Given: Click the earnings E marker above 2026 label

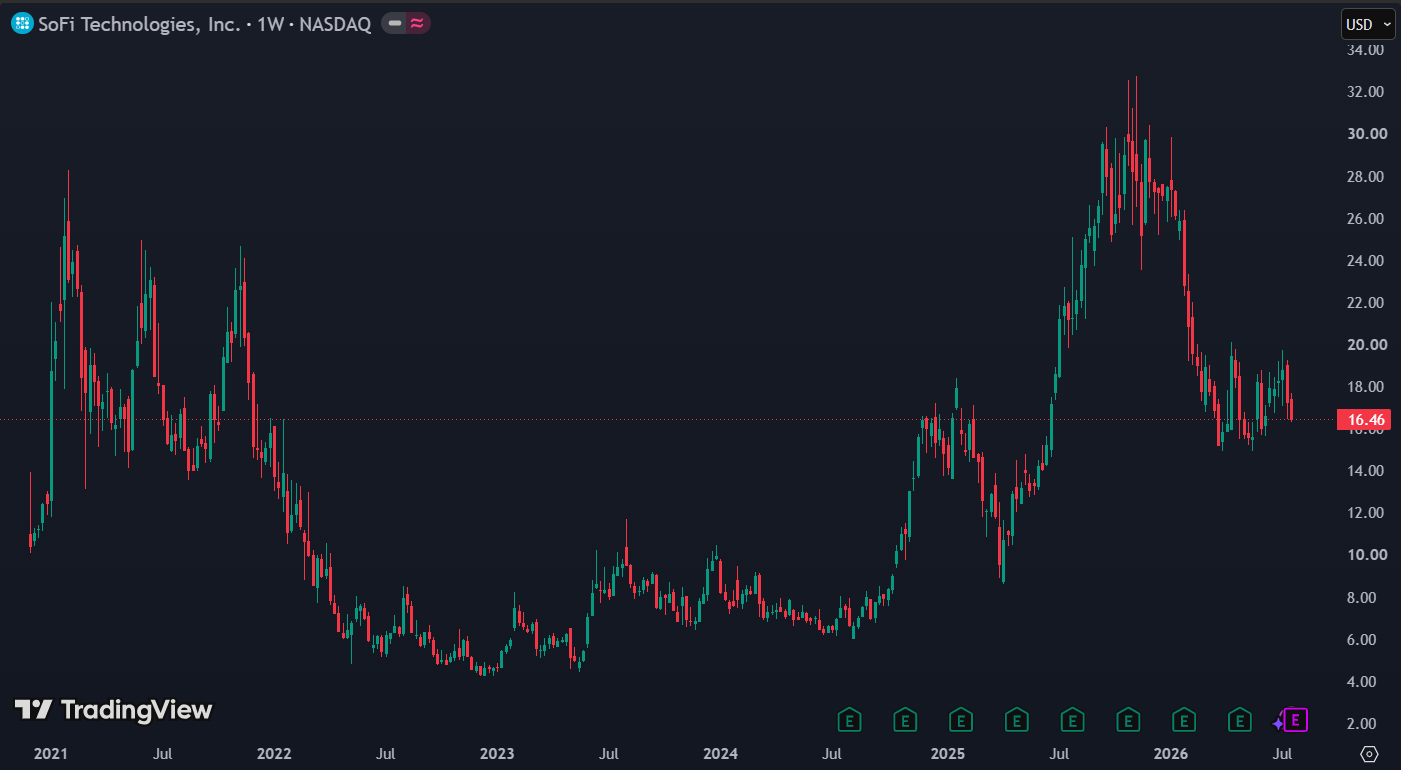Looking at the screenshot, I should pos(1184,719).
